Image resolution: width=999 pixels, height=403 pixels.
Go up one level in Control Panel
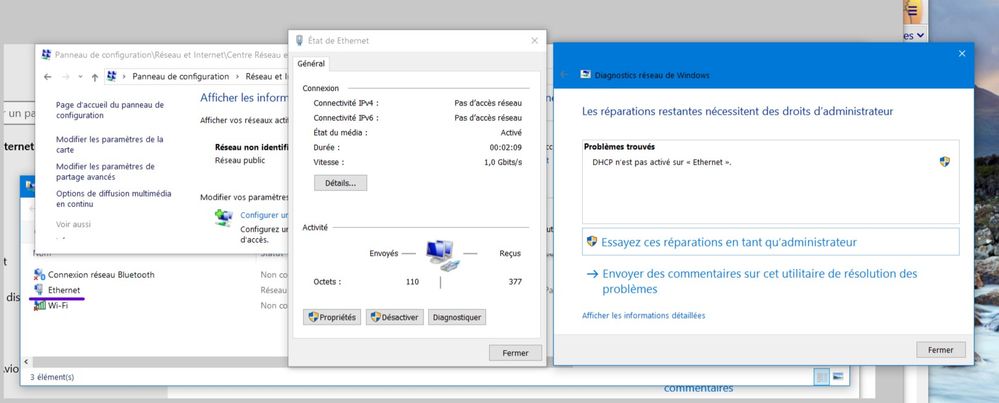pyautogui.click(x=94, y=77)
